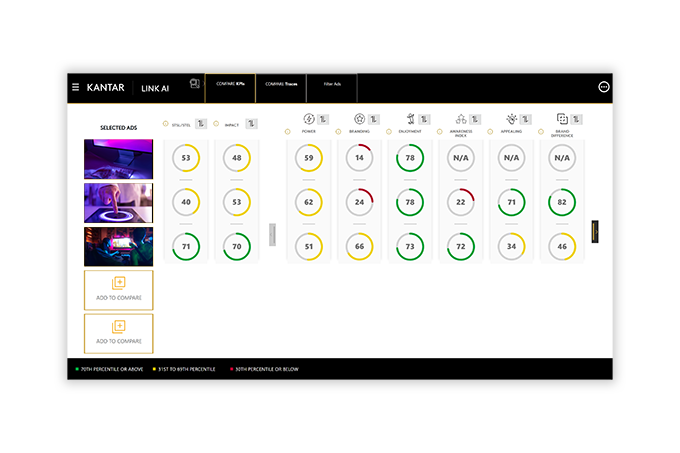The image size is (680, 453).
Task: Click the second Add to Compare button
Action: click(119, 332)
